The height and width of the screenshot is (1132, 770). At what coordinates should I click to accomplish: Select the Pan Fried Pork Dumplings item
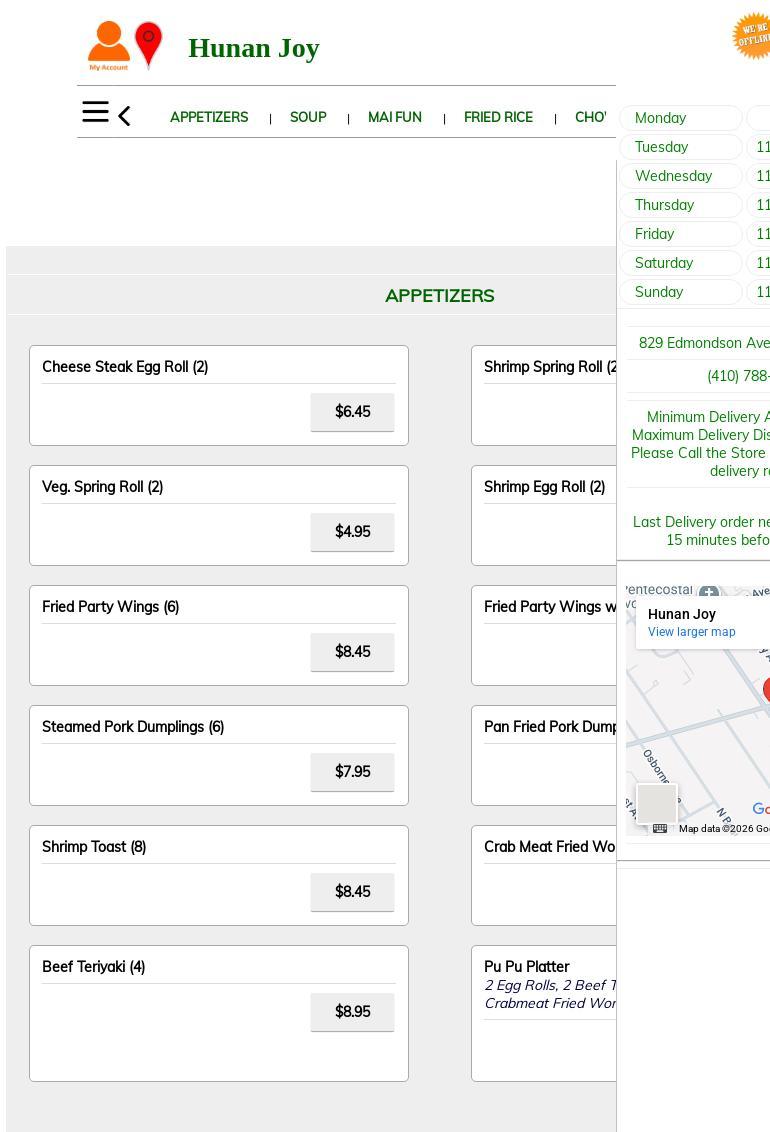point(550,726)
